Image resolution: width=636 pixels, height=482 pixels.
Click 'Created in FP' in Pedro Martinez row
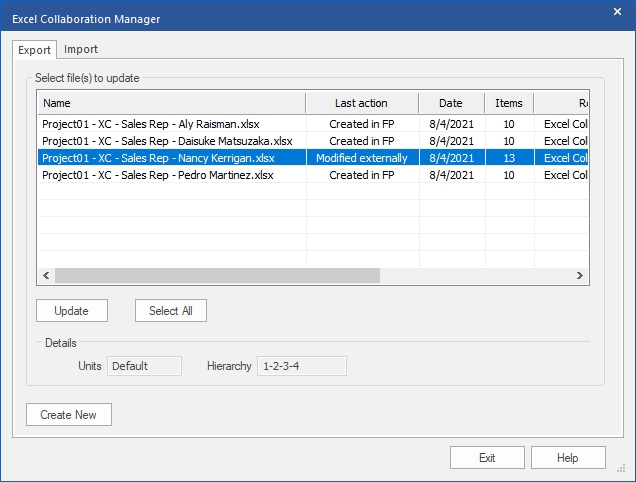362,175
